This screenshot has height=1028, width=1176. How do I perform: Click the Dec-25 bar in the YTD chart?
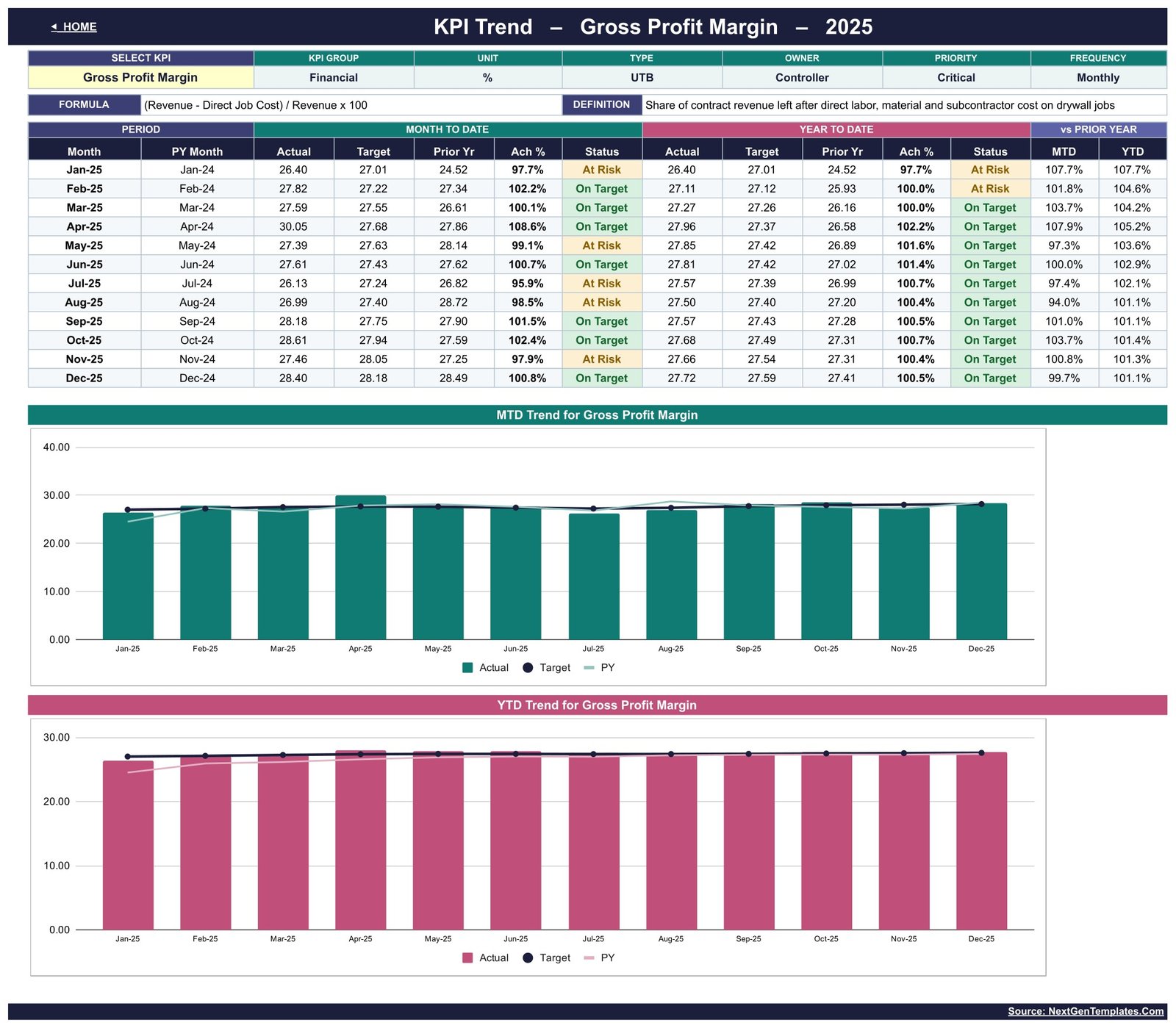[981, 841]
